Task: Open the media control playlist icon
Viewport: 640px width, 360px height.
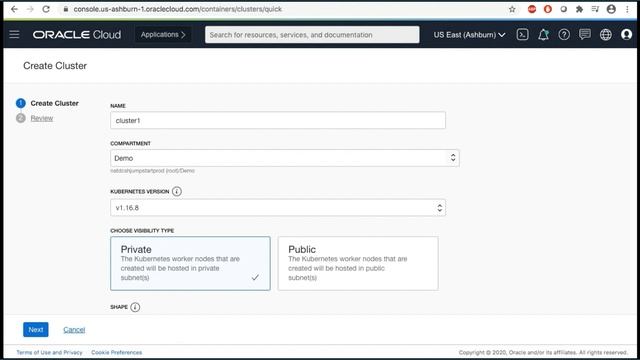Action: point(595,9)
